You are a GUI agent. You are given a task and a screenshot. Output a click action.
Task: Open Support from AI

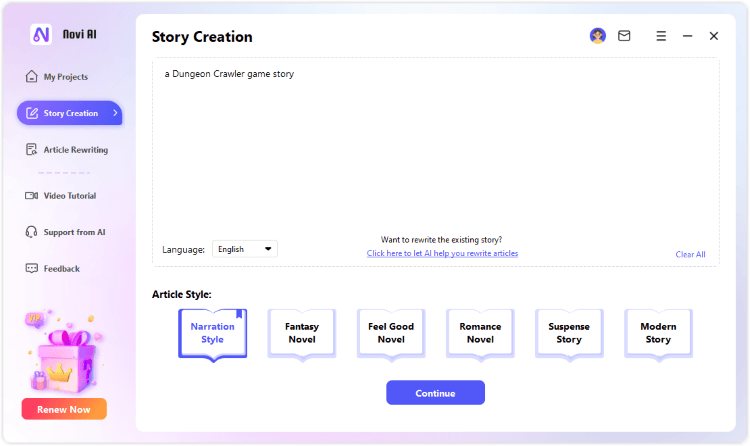65,232
